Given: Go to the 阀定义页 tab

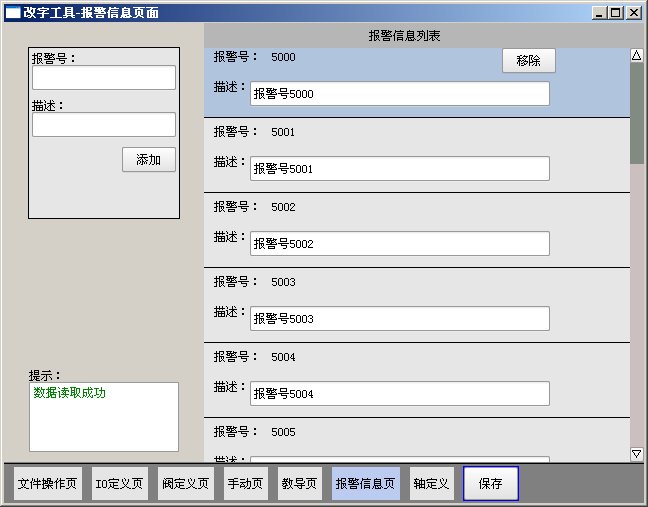Looking at the screenshot, I should [184, 484].
